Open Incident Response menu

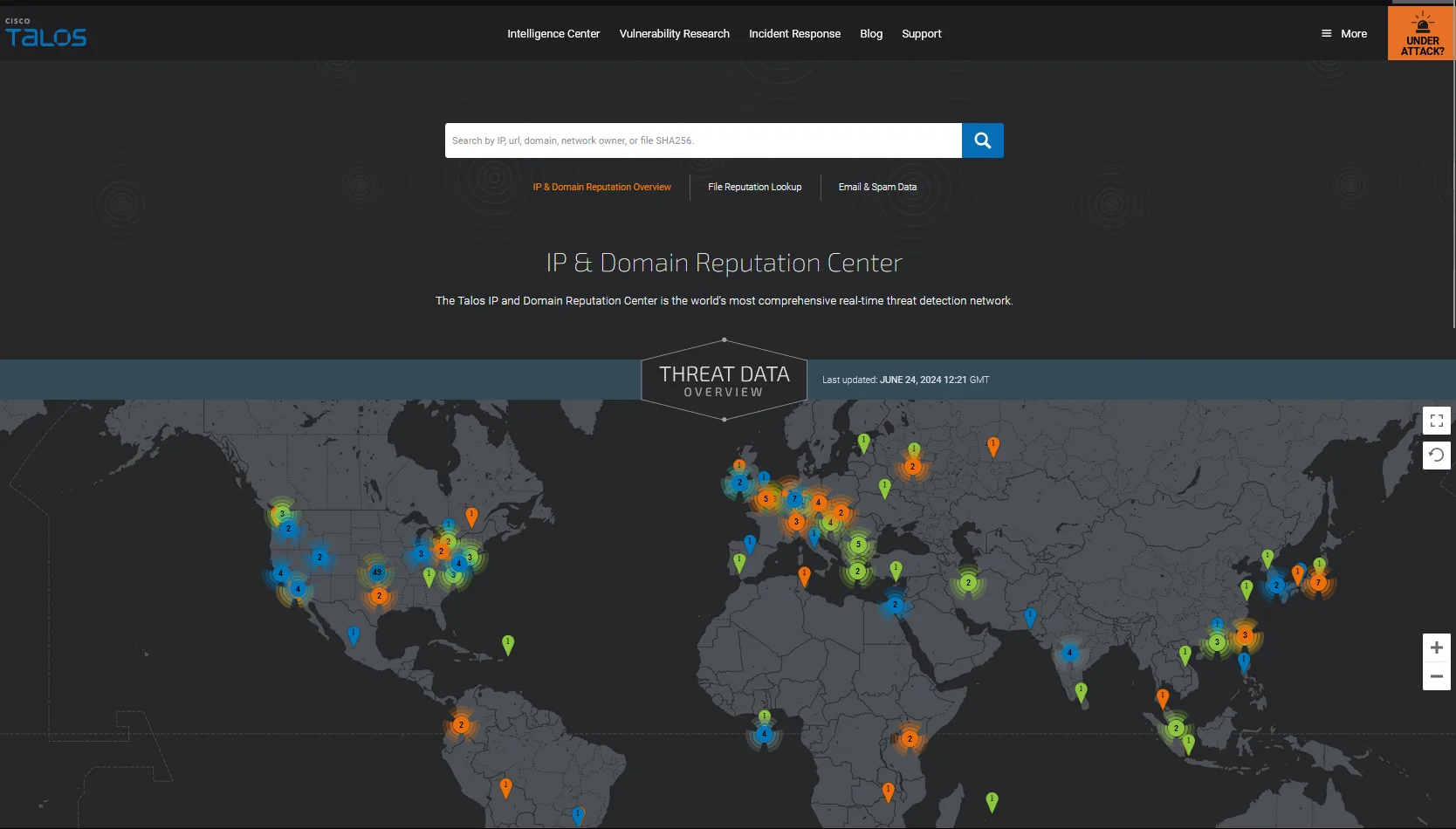794,34
